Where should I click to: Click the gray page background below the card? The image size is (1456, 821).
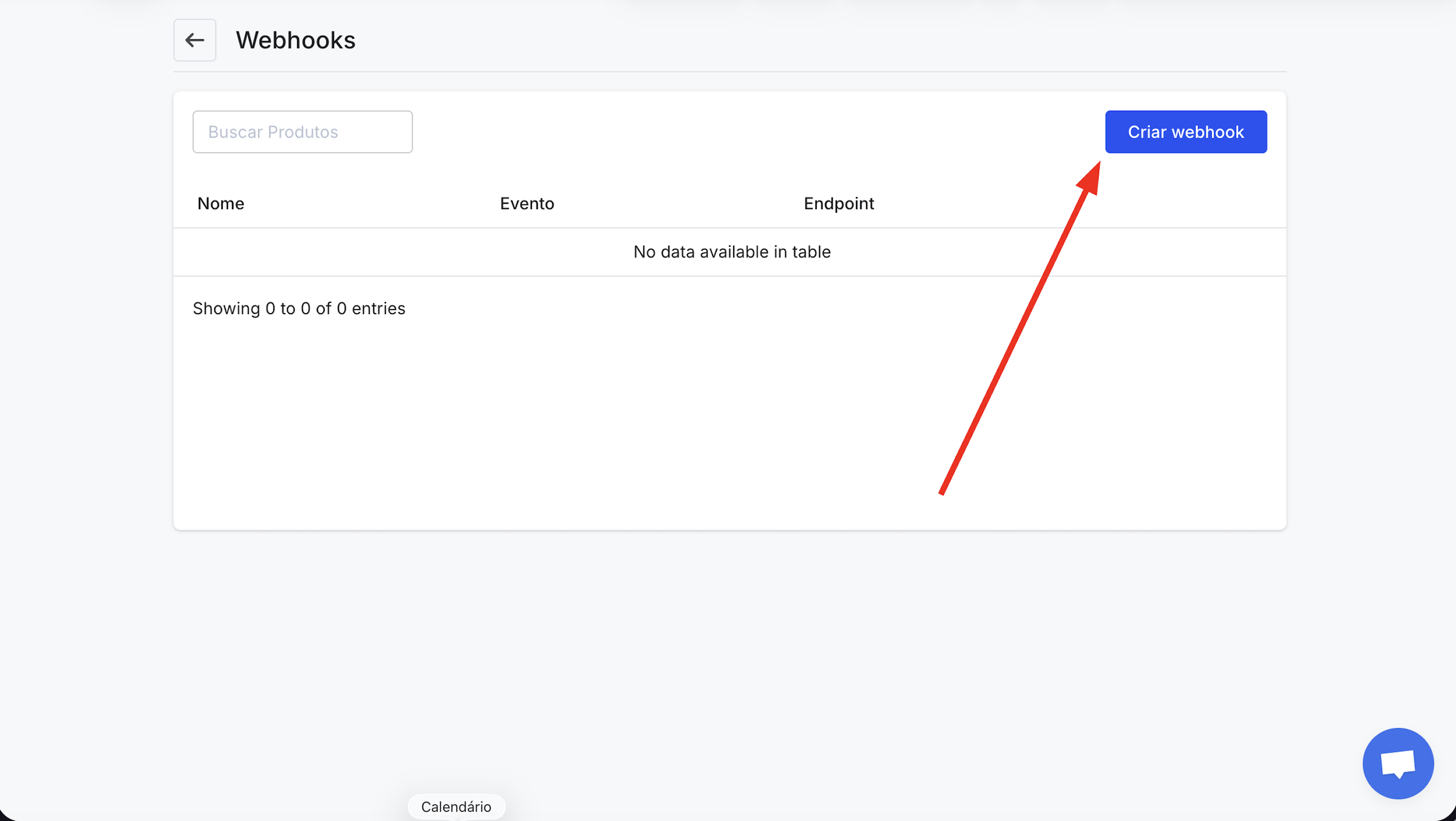pyautogui.click(x=729, y=650)
